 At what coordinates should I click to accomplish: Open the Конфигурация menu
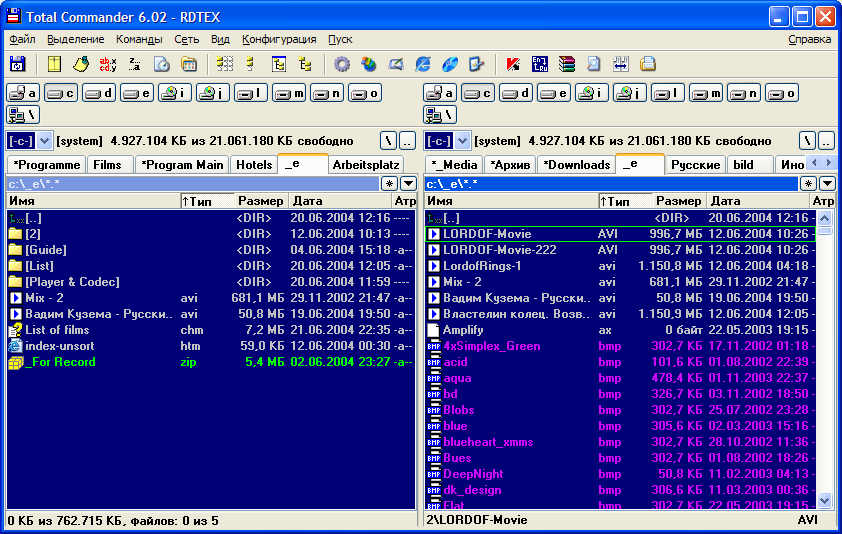[279, 39]
